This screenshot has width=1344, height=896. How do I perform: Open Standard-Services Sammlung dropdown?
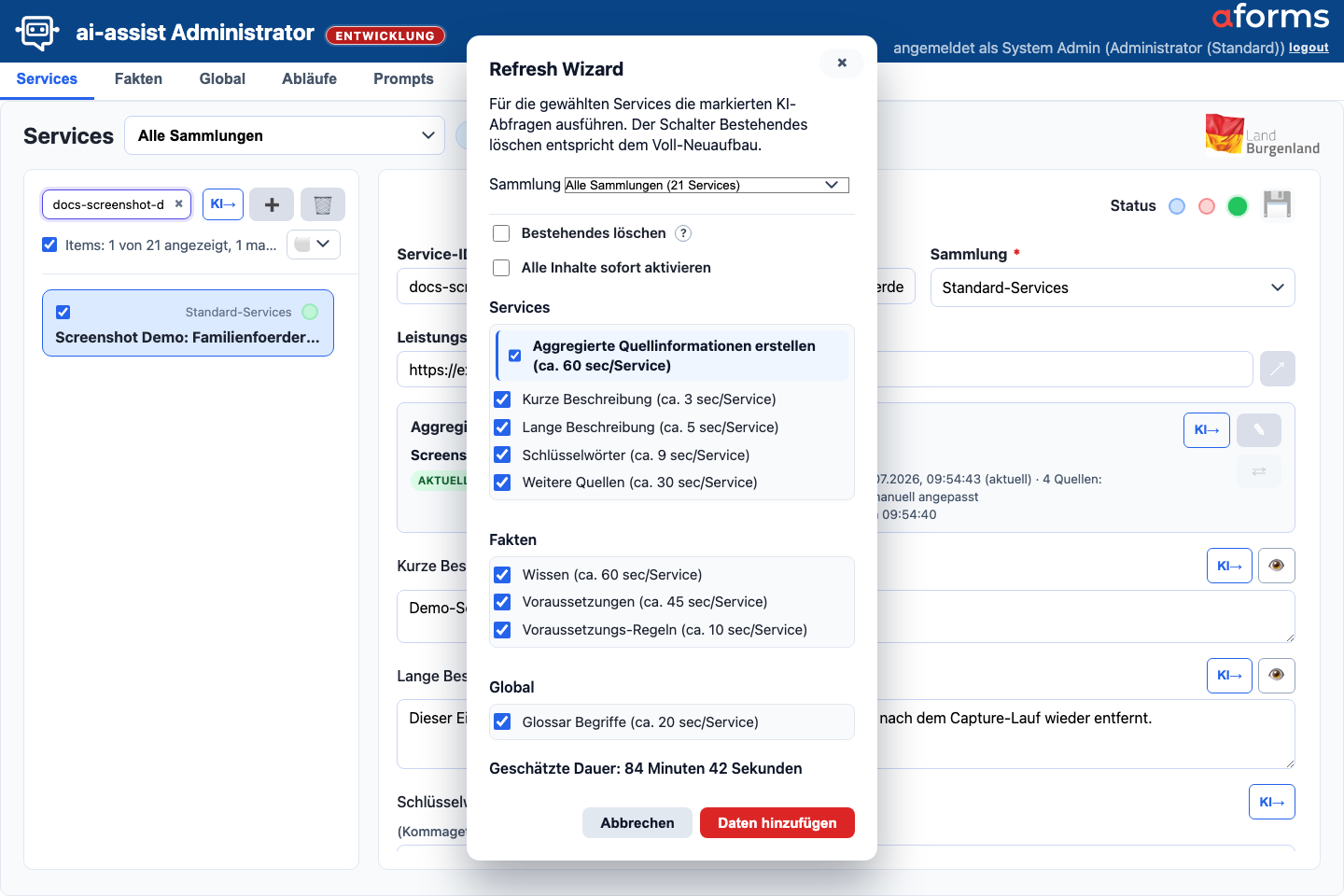point(1113,287)
